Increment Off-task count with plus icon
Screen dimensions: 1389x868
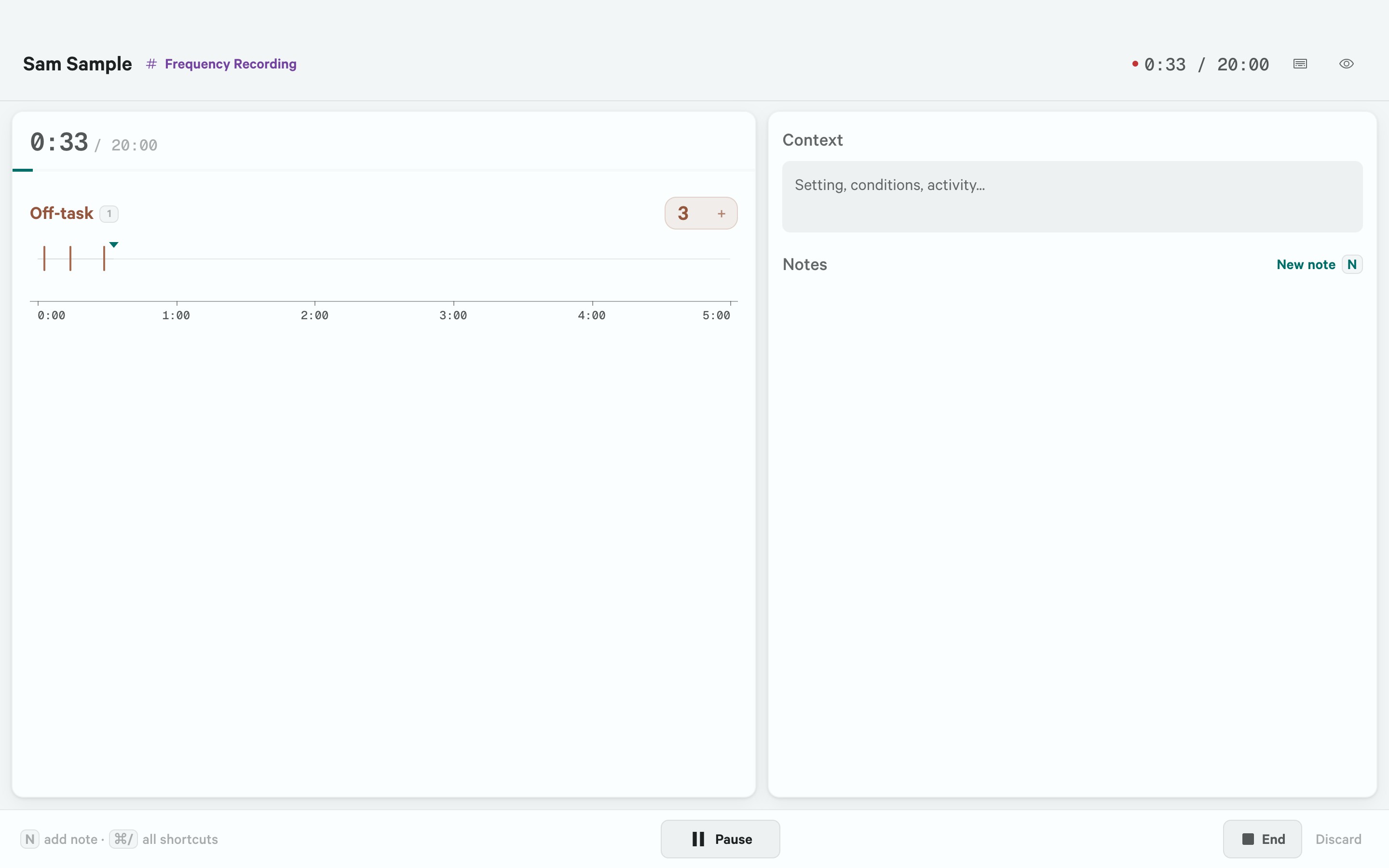pos(722,214)
